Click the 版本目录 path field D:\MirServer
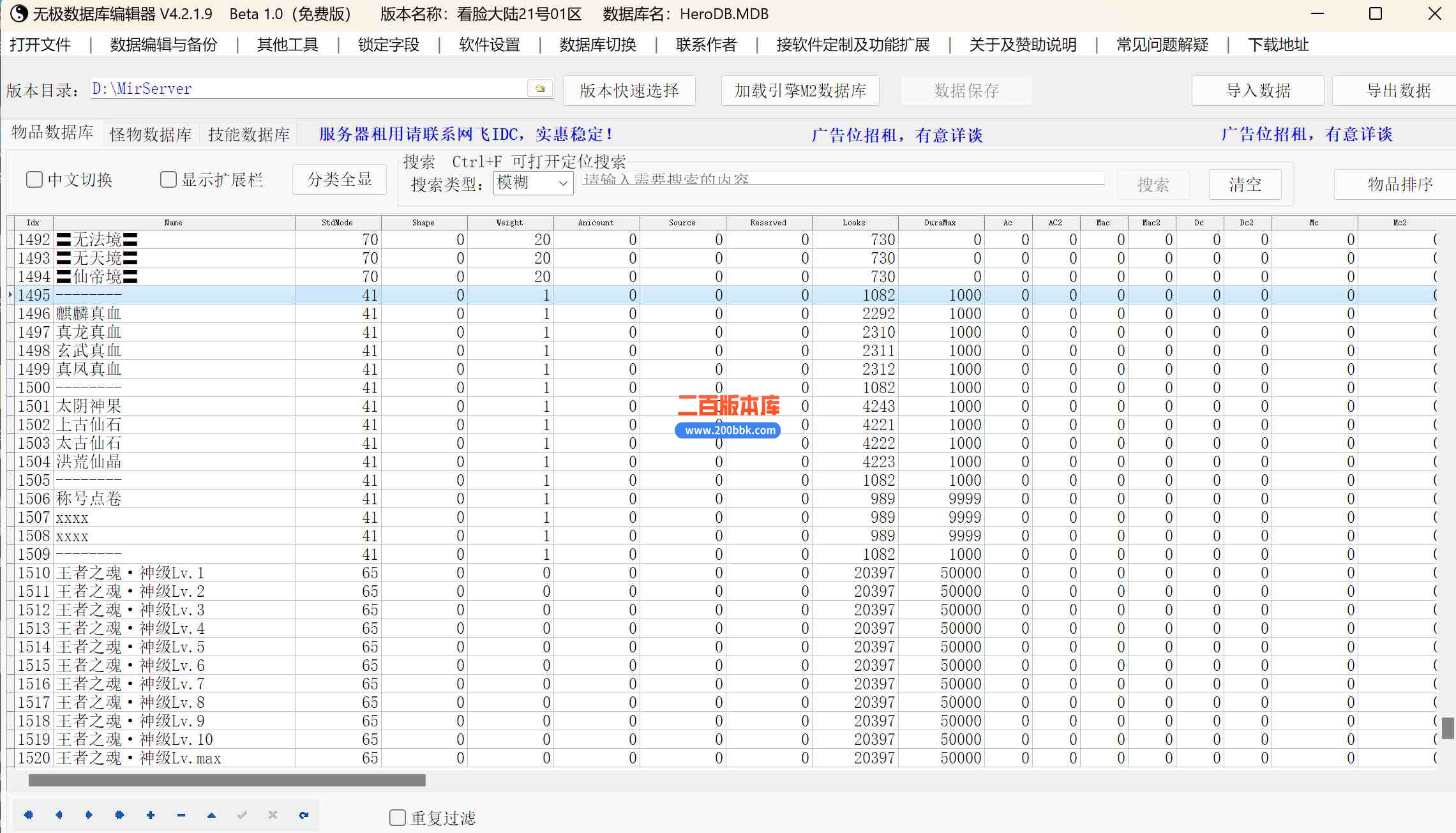The height and width of the screenshot is (833, 1456). pyautogui.click(x=309, y=89)
